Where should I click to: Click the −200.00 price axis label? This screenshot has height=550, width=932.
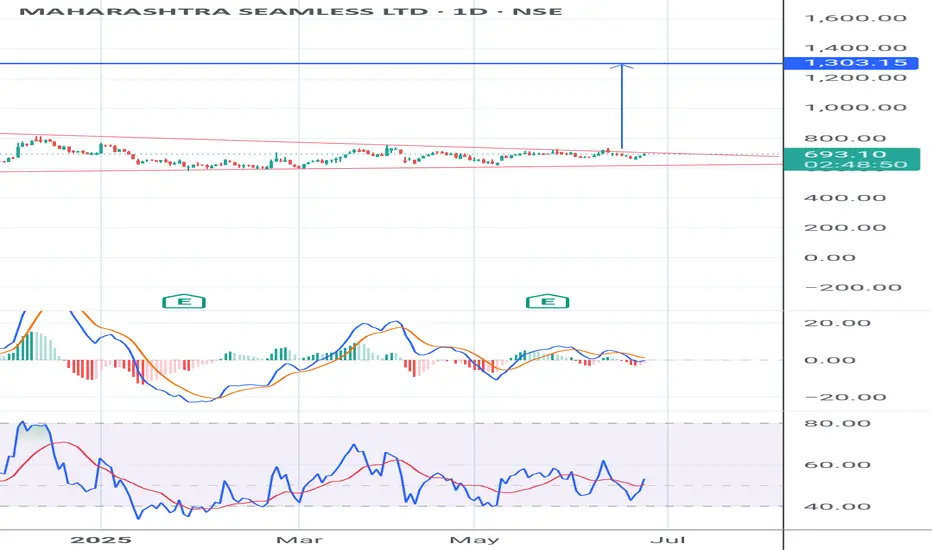pos(853,288)
